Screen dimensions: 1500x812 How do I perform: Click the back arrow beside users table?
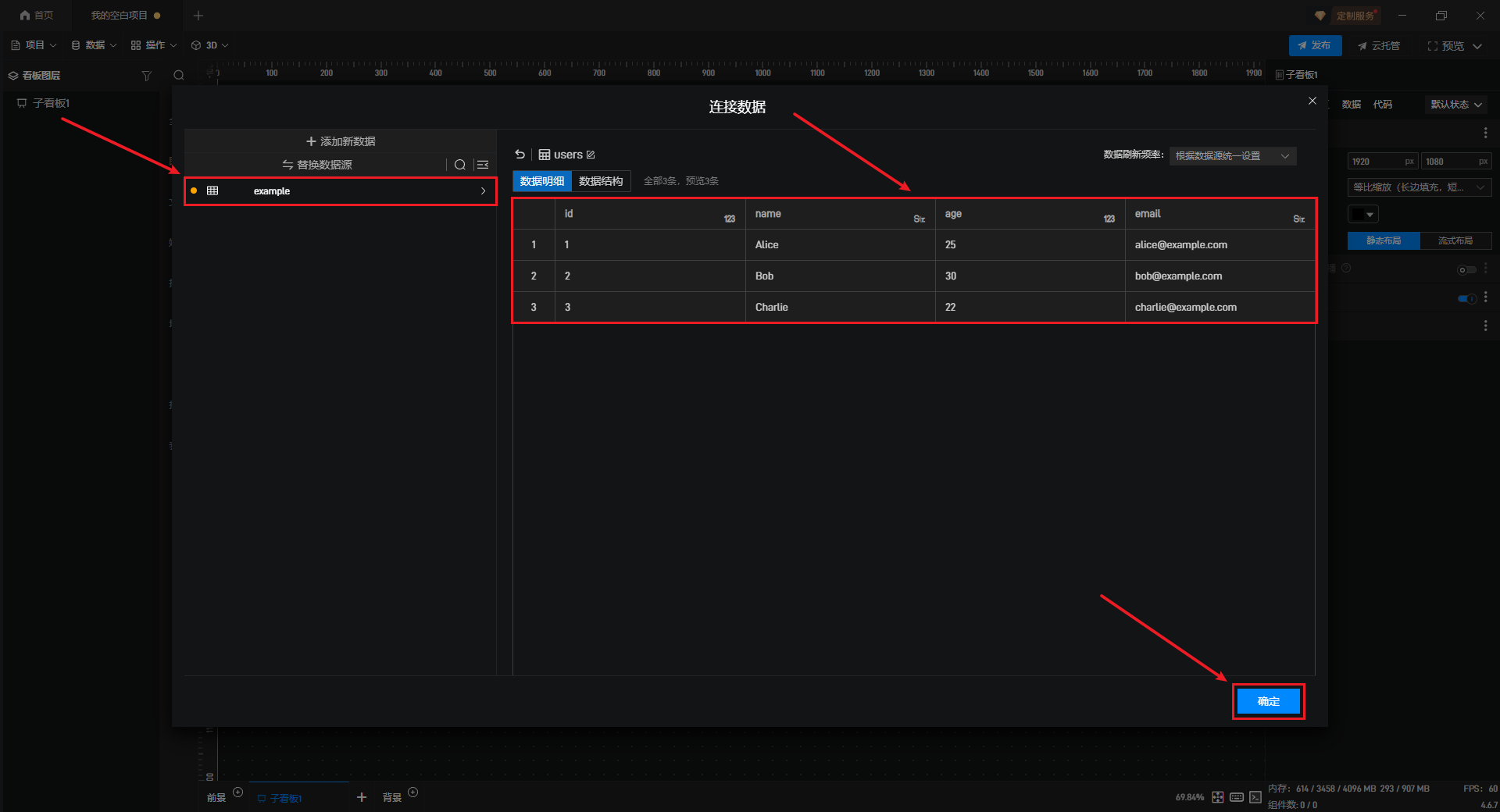(x=520, y=155)
